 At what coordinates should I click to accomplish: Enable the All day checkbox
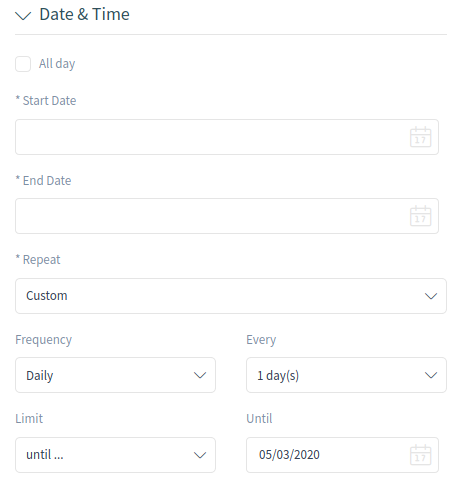coord(23,64)
